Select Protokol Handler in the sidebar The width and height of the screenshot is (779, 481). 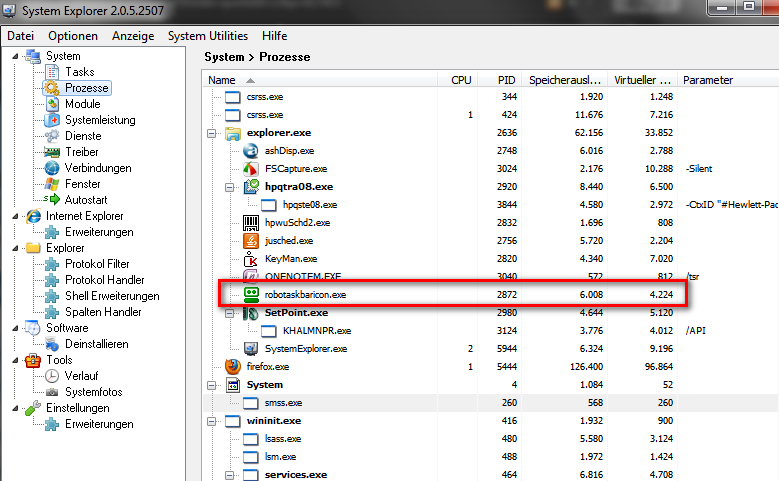(105, 280)
